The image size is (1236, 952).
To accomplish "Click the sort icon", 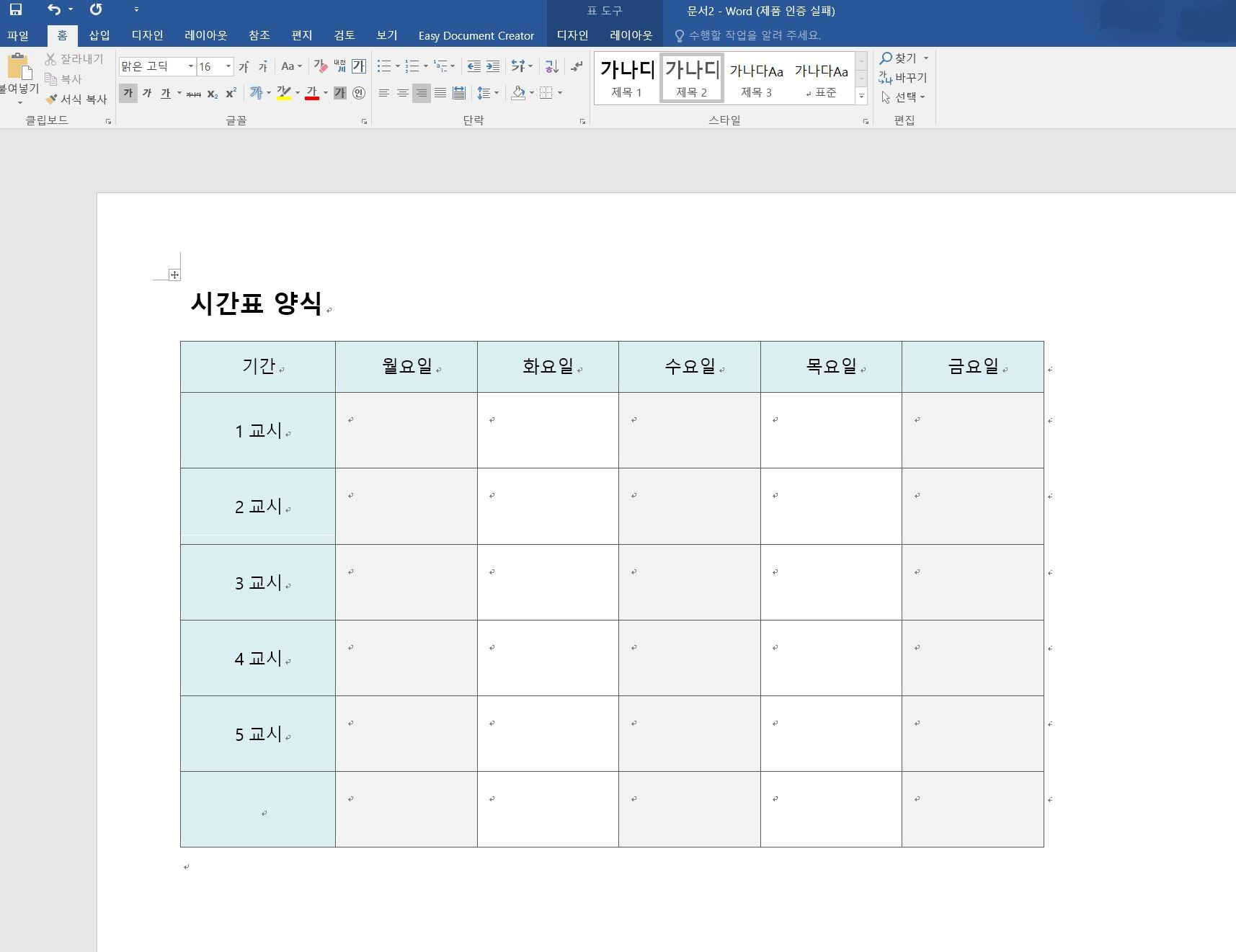I will pos(552,66).
